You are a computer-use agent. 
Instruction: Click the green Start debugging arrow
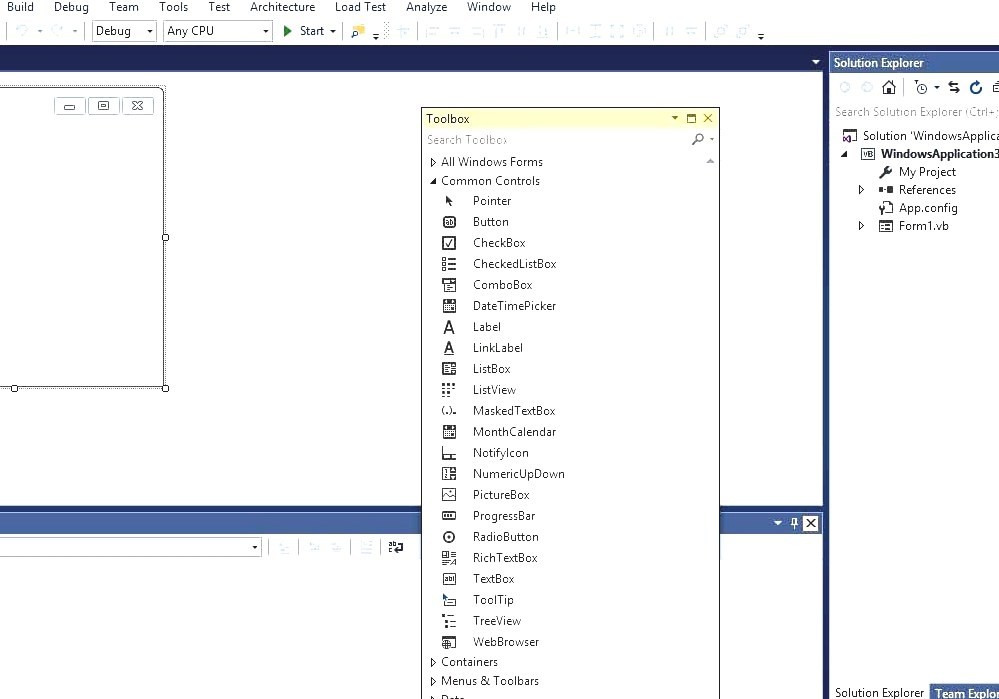point(287,31)
